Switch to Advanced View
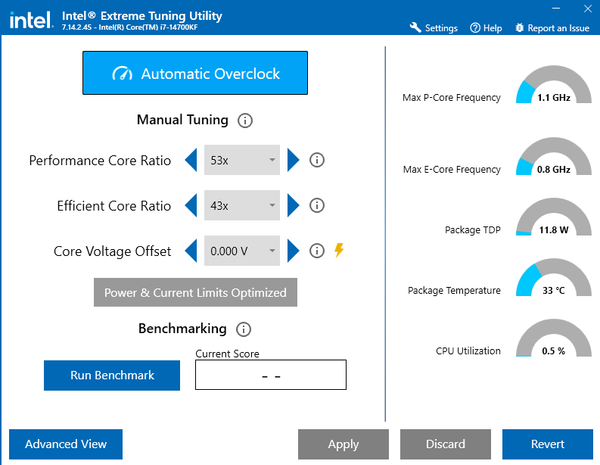The image size is (600, 465). (65, 444)
